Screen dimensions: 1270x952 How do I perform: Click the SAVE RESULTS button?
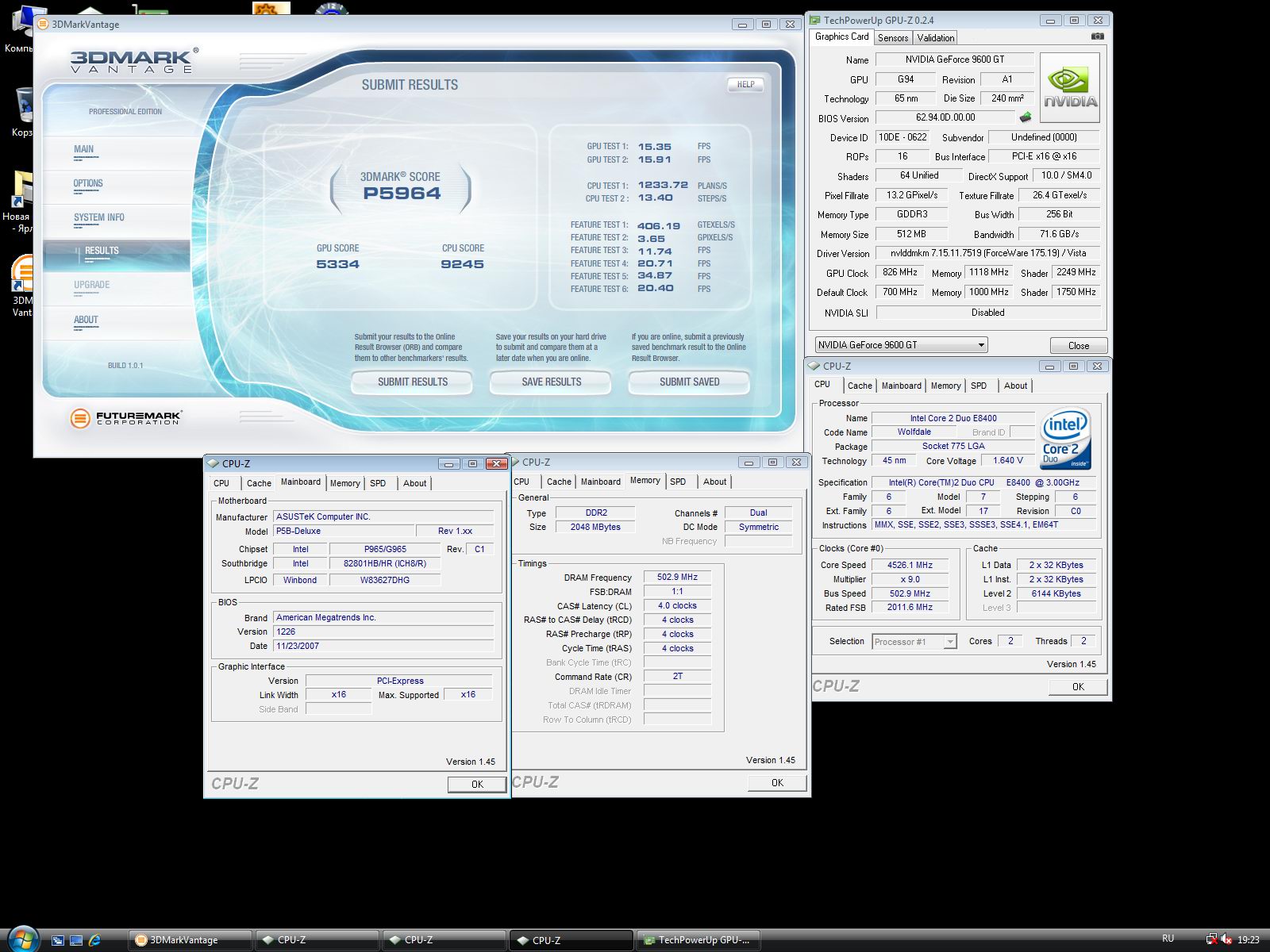coord(551,382)
